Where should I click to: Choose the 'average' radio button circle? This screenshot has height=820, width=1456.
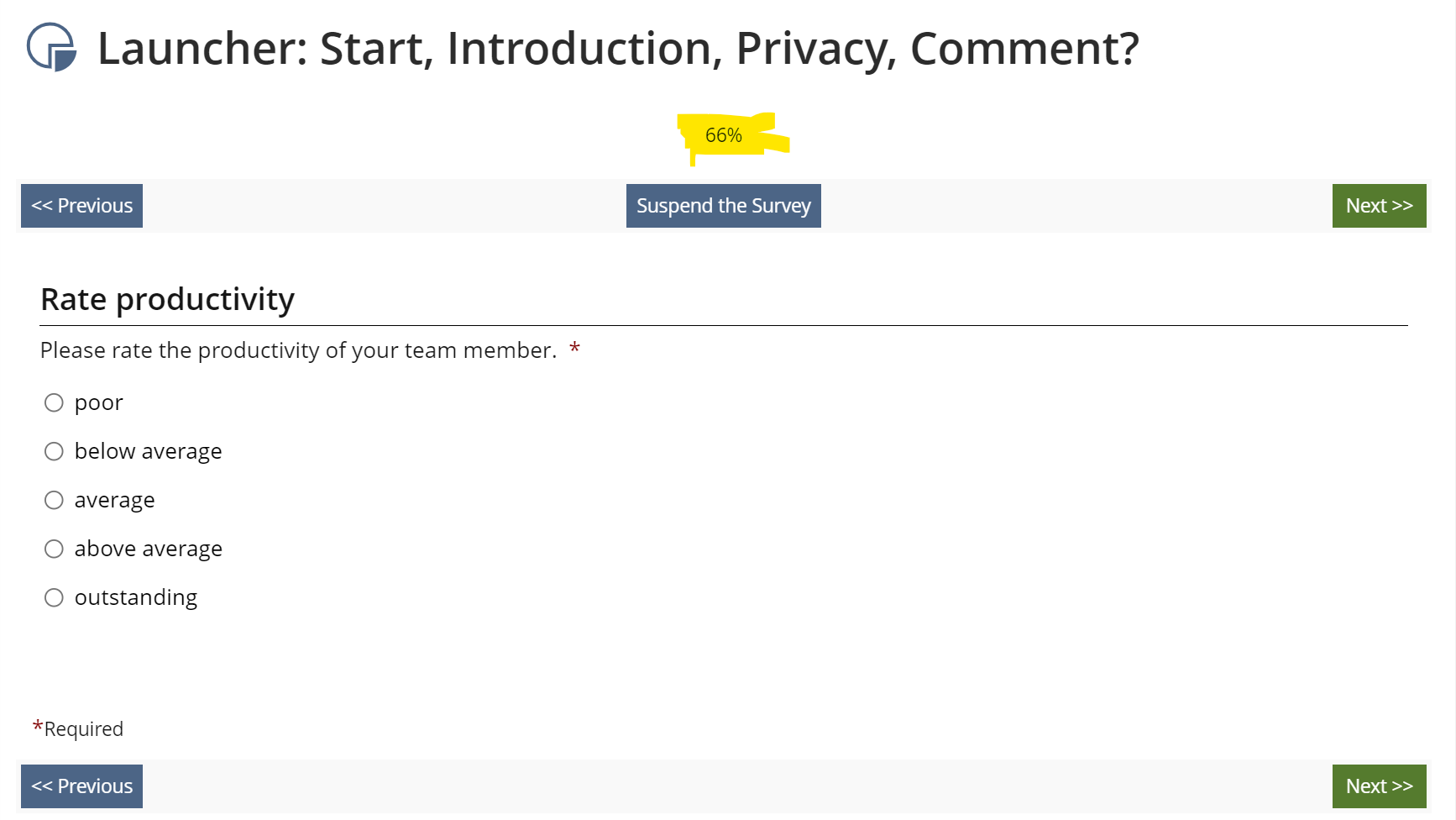[x=54, y=501]
